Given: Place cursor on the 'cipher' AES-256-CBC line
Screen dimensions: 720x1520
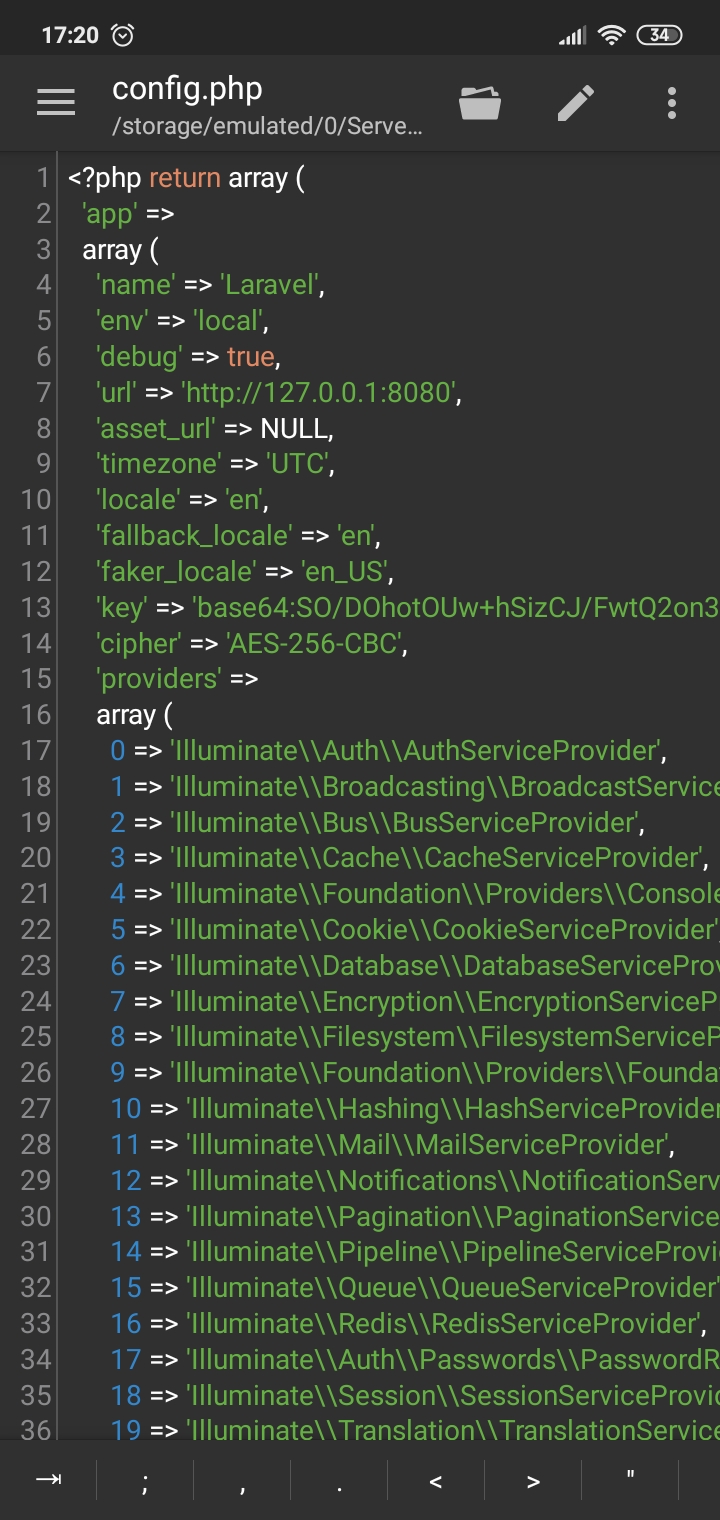Looking at the screenshot, I should coord(252,643).
